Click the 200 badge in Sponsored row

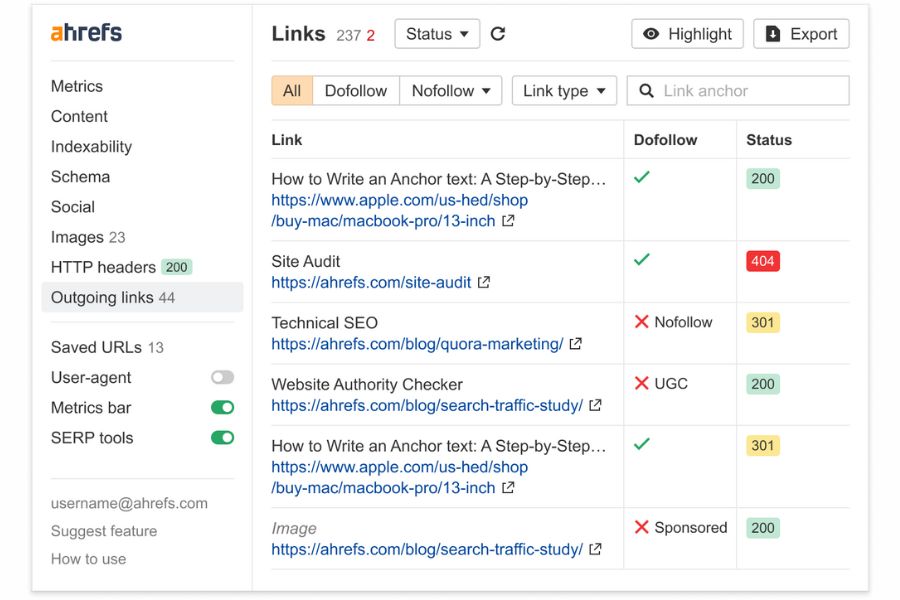[x=762, y=528]
